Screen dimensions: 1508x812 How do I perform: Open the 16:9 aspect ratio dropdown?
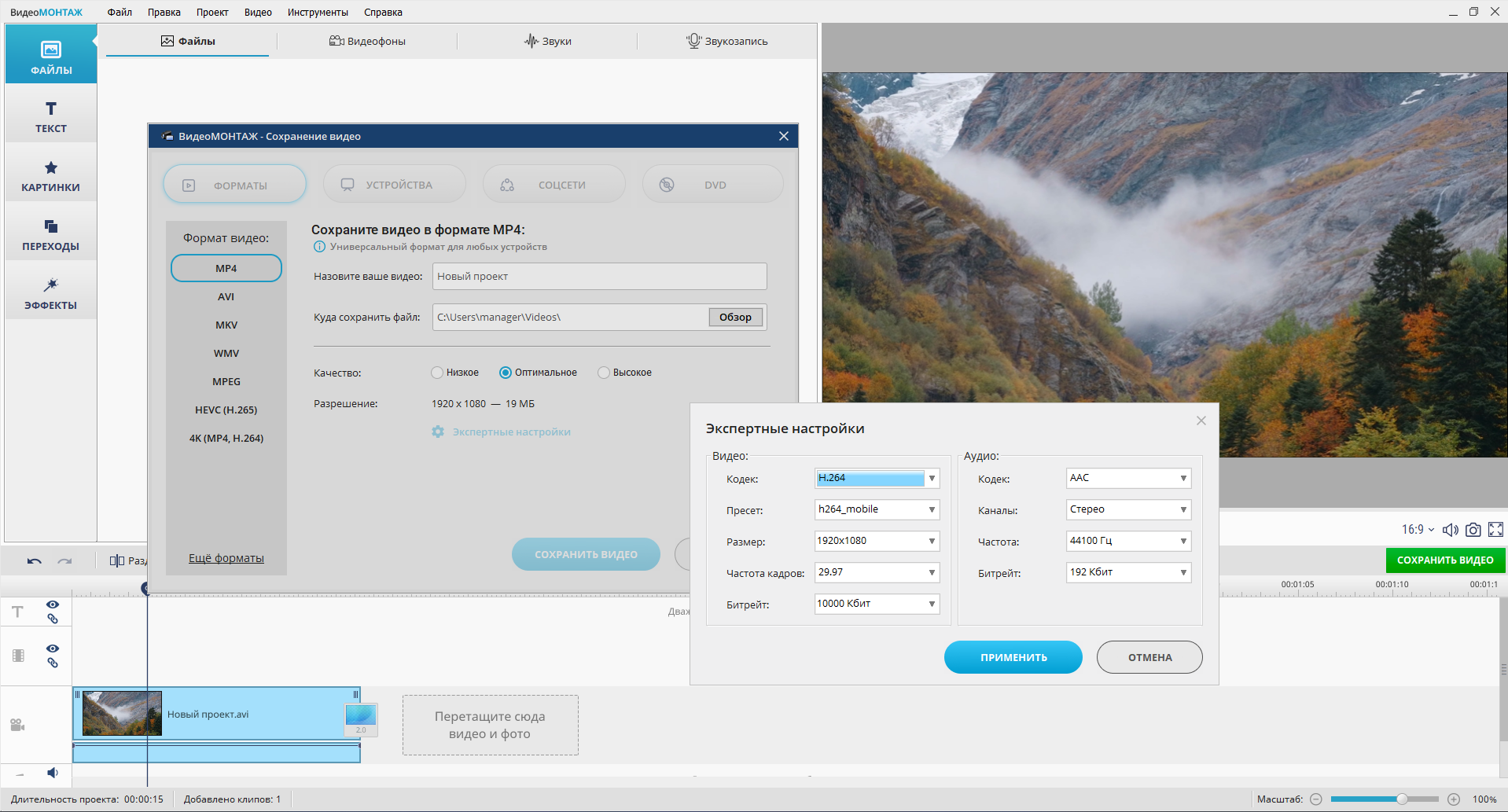[x=1418, y=530]
